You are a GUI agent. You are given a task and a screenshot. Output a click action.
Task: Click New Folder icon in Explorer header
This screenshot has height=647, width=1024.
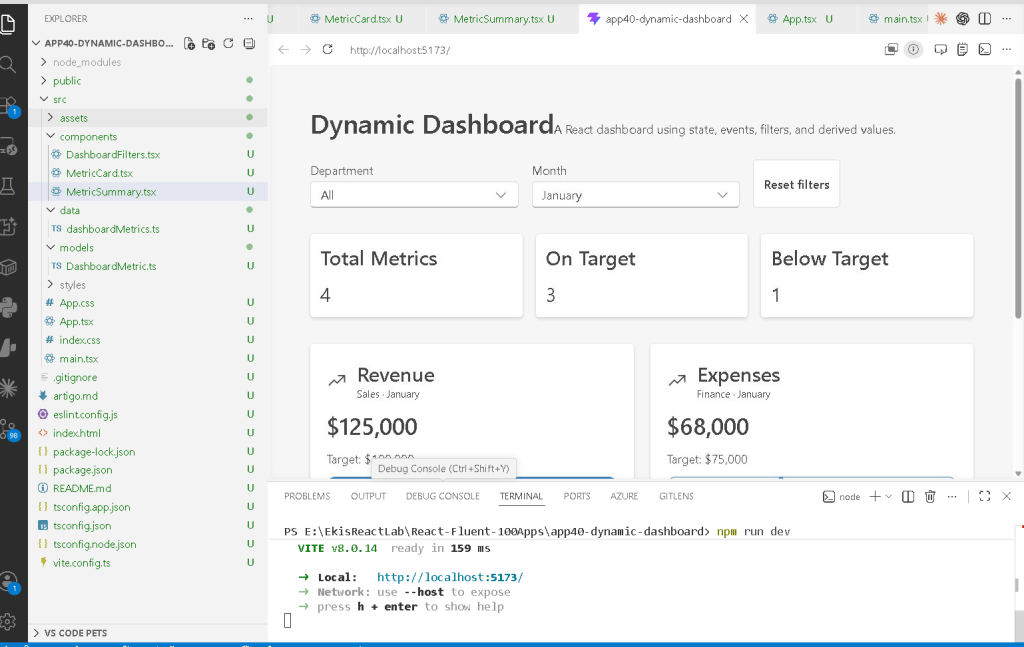pos(209,44)
